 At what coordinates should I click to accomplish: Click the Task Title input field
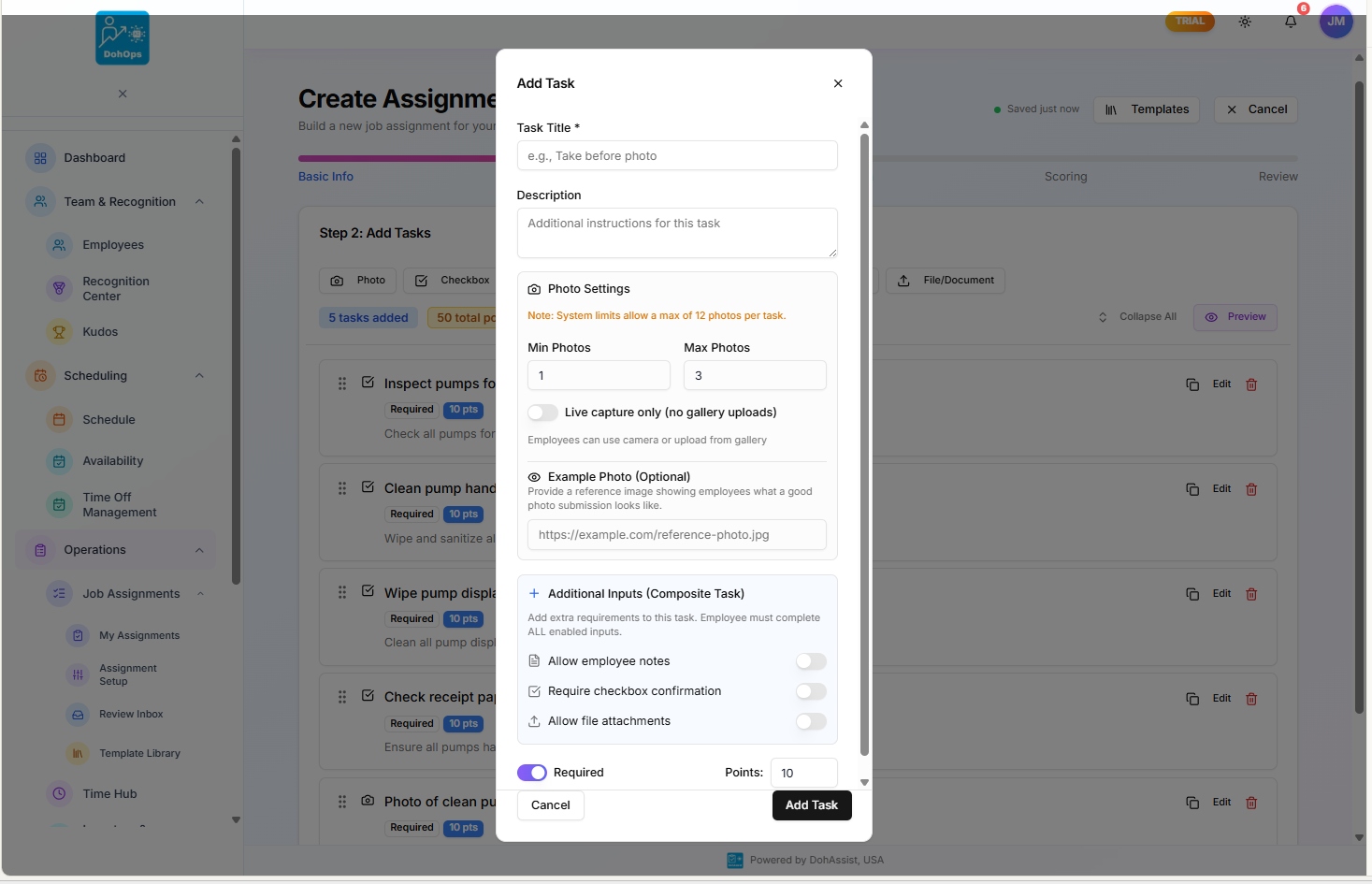pyautogui.click(x=676, y=155)
